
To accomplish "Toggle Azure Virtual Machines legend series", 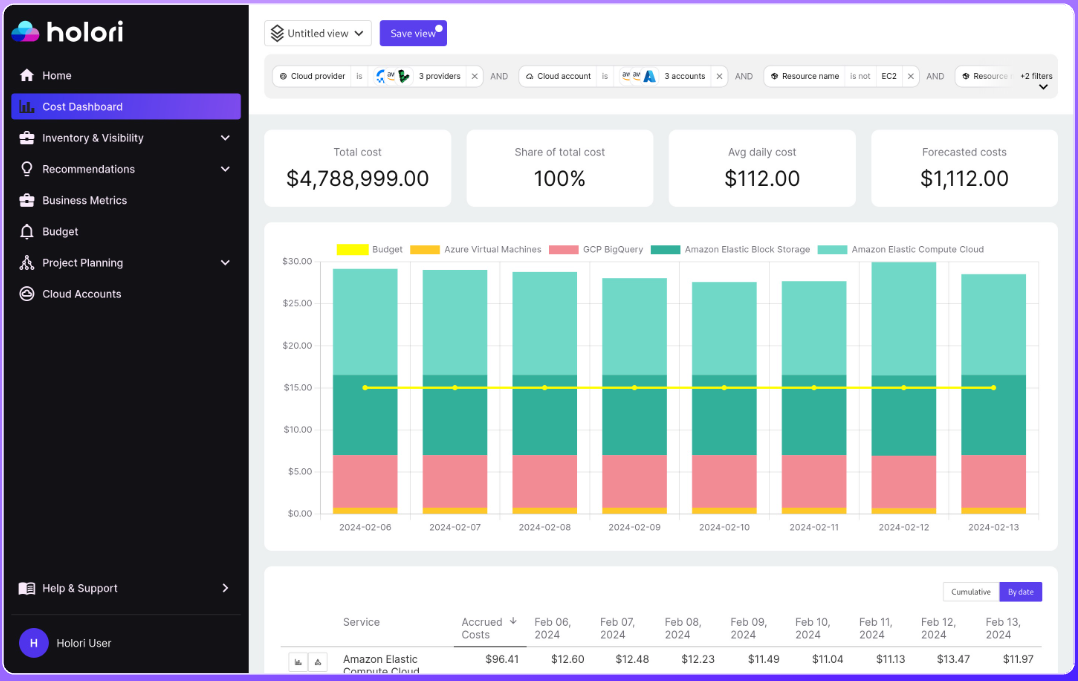I will point(476,249).
